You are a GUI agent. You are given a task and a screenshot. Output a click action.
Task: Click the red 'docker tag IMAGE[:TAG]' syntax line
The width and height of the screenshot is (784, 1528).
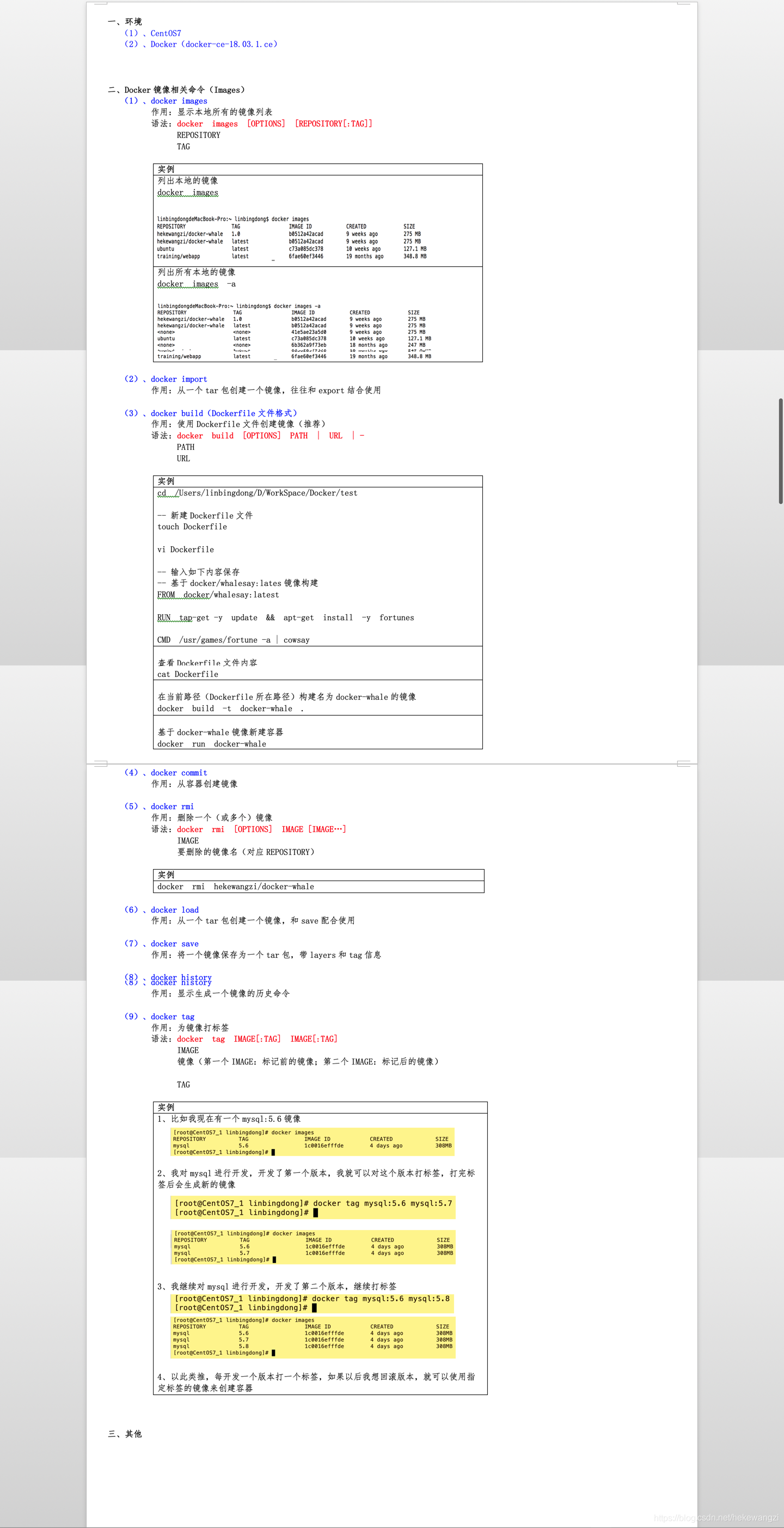click(257, 1038)
